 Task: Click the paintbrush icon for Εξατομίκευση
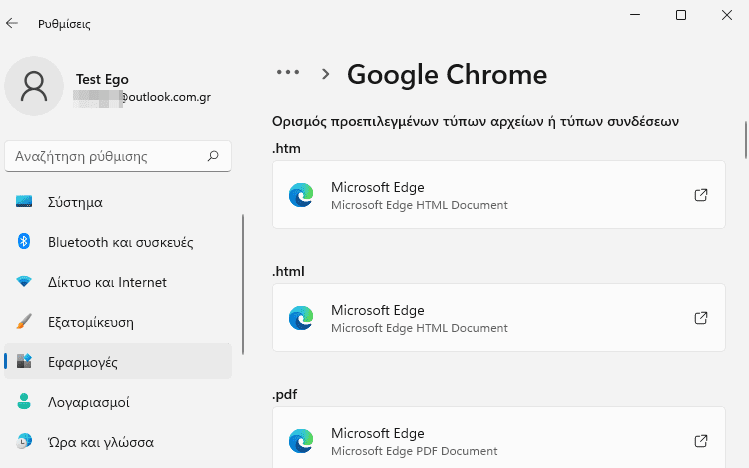[x=24, y=321]
